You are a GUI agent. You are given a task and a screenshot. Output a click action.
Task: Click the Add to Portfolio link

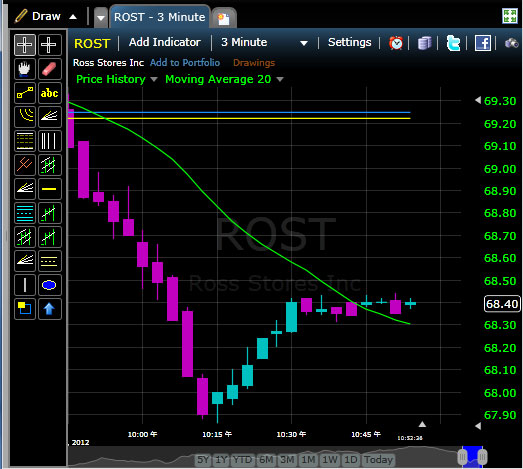pyautogui.click(x=185, y=63)
